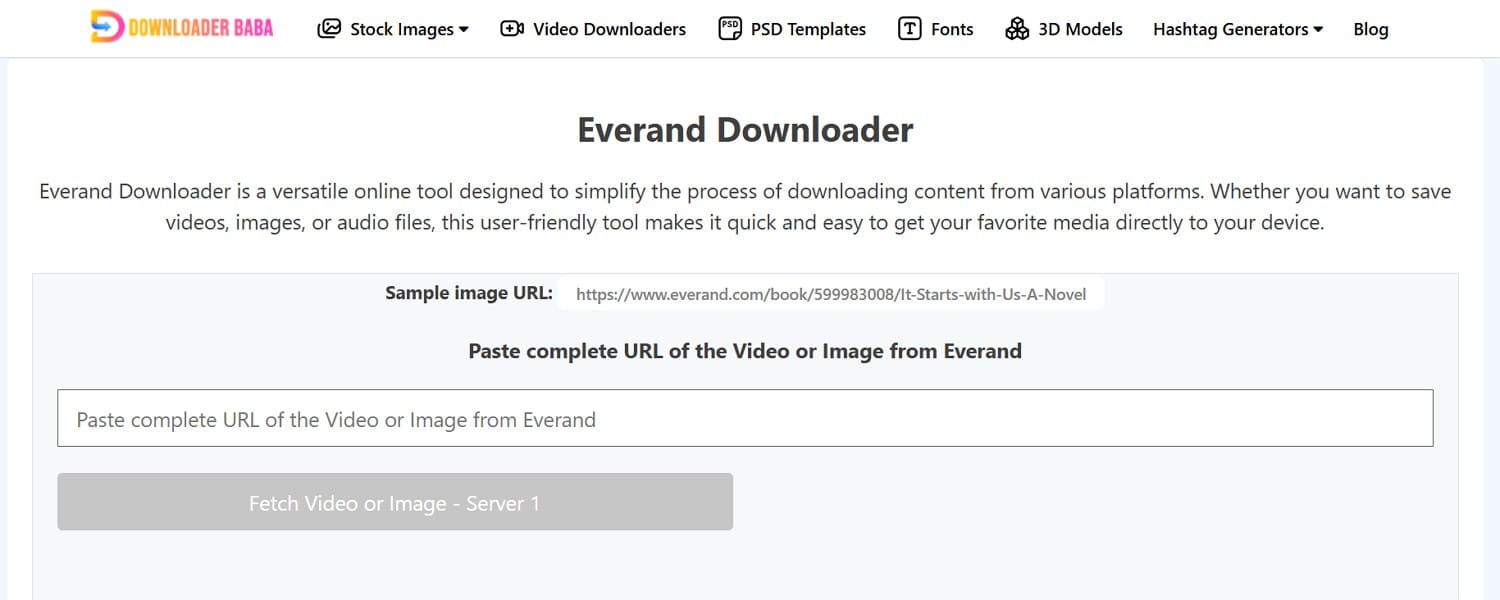Click the Sample image URL label
The width and height of the screenshot is (1500, 600).
[469, 293]
